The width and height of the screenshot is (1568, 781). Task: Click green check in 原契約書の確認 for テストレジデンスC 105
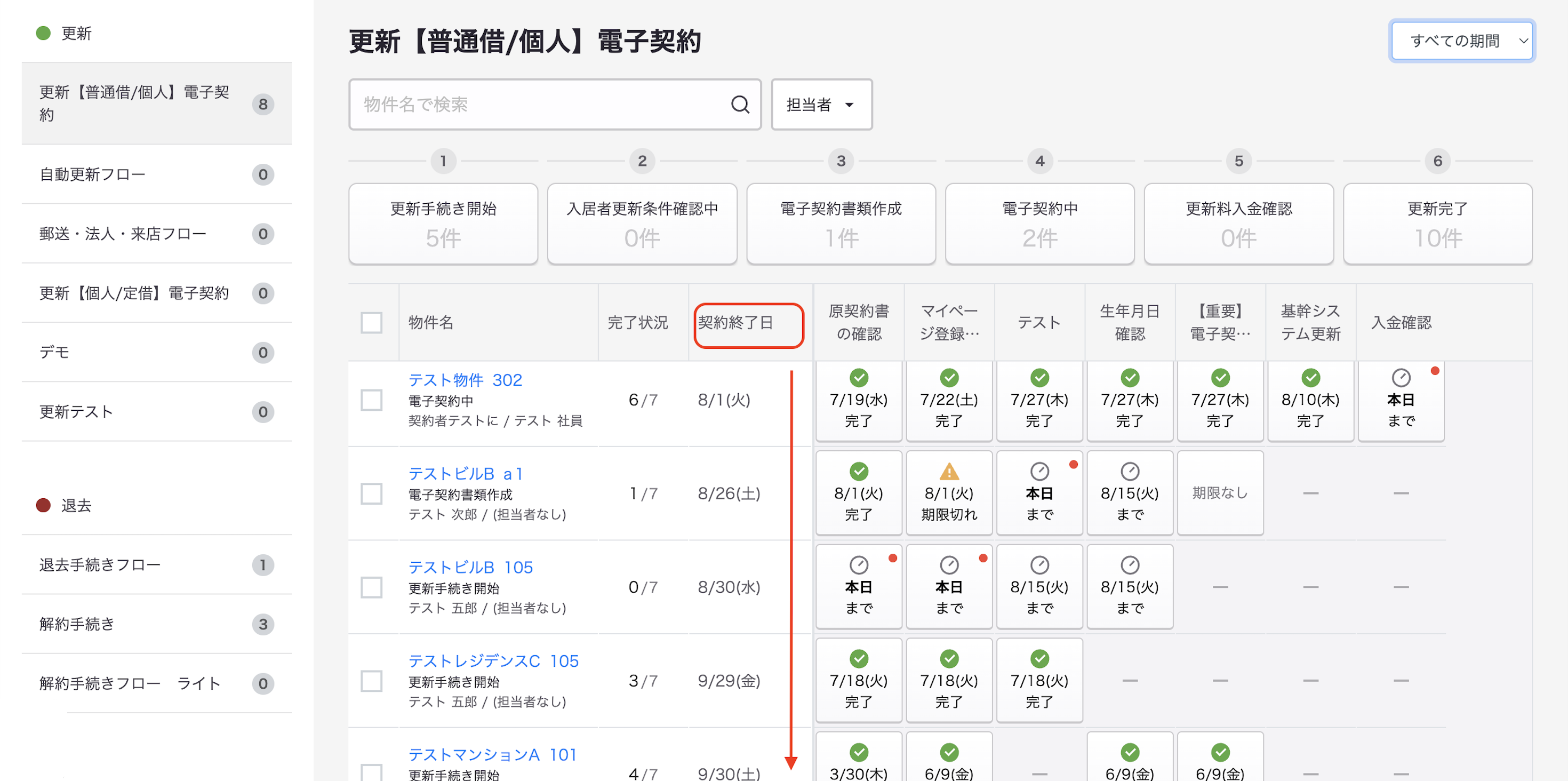click(858, 659)
